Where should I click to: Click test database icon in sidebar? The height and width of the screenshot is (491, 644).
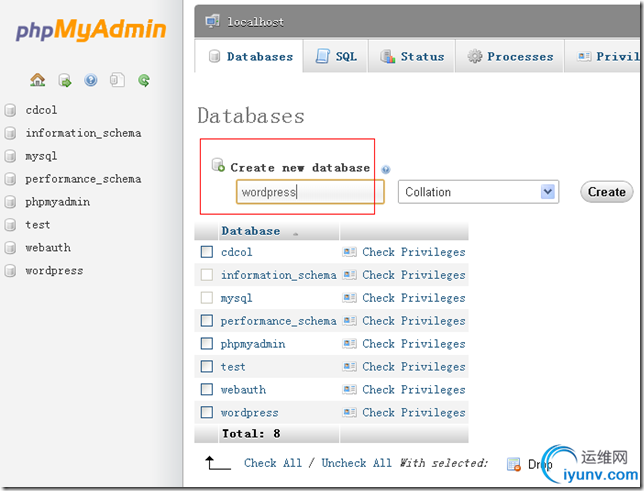coord(10,225)
